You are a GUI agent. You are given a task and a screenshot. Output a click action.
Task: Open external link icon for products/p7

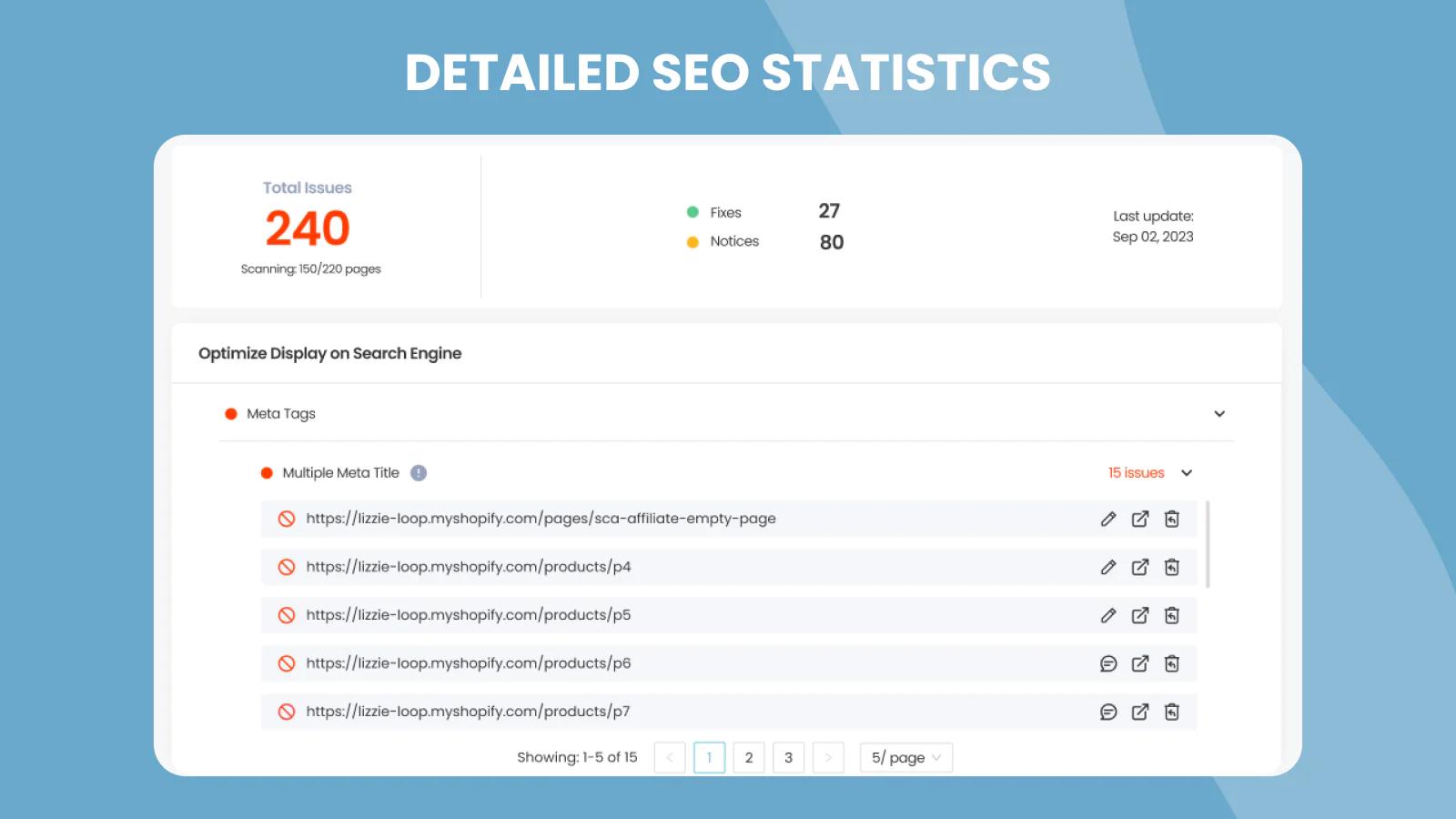(x=1139, y=712)
